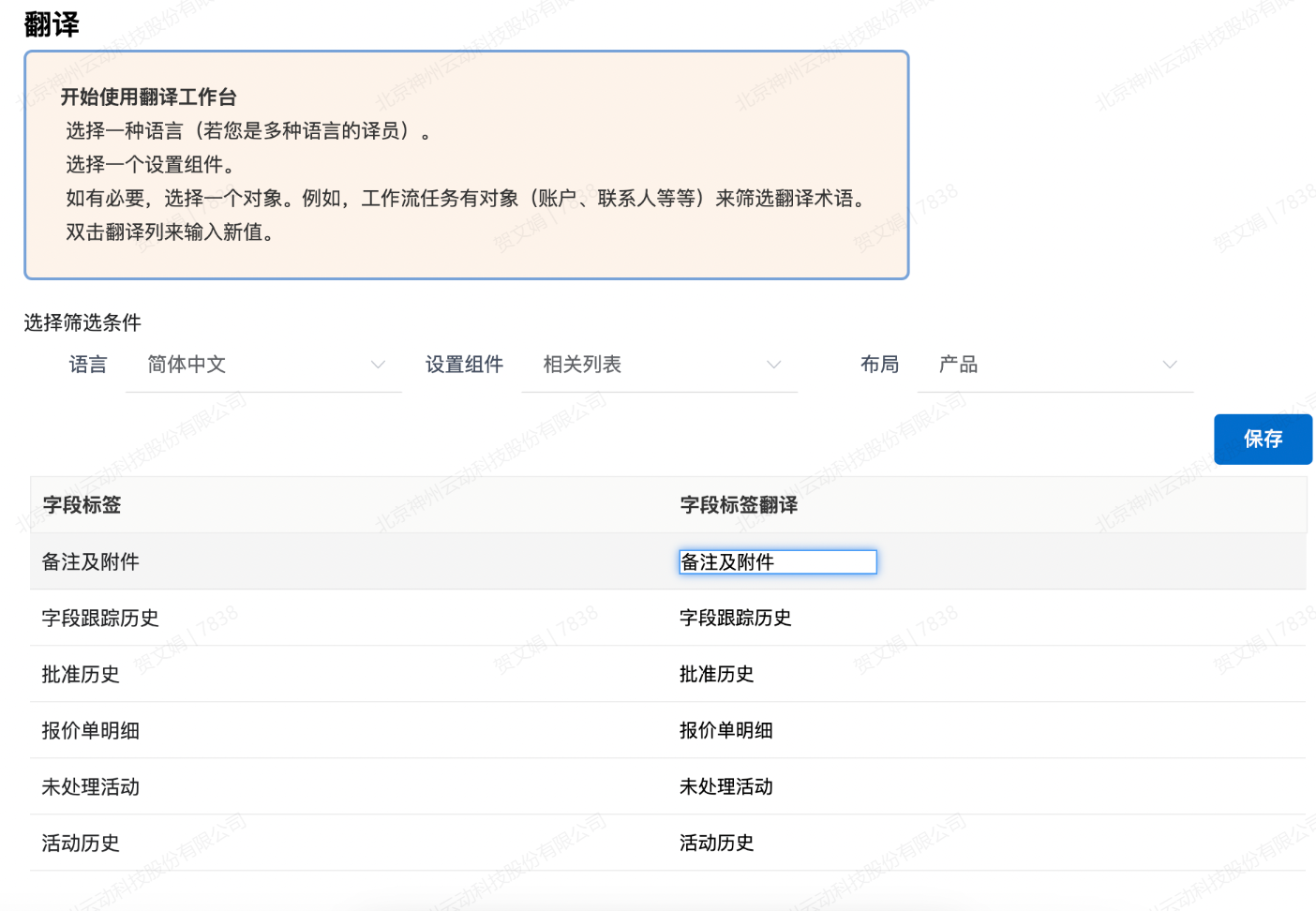
Task: Click the 备注及附件 translation input field
Action: (777, 562)
